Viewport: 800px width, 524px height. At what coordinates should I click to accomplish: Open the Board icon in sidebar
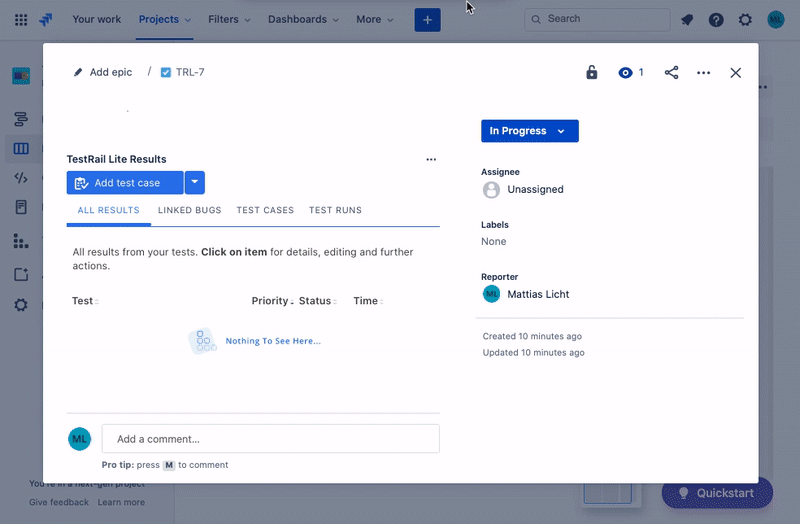(x=21, y=148)
